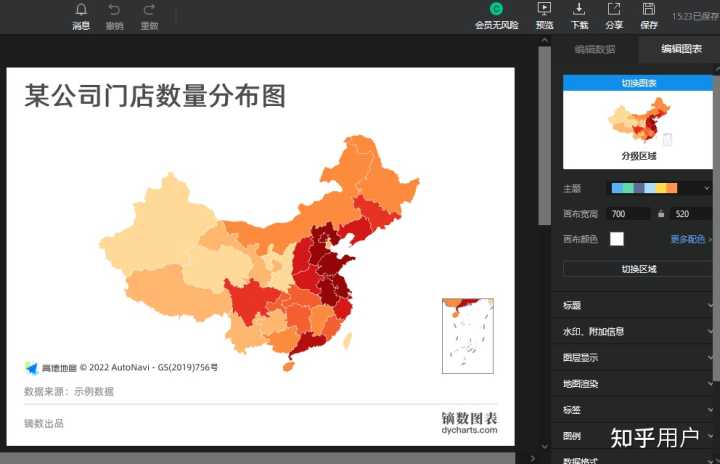Viewport: 720px width, 464px height.
Task: Click the South China Sea inset map
Action: pyautogui.click(x=468, y=336)
